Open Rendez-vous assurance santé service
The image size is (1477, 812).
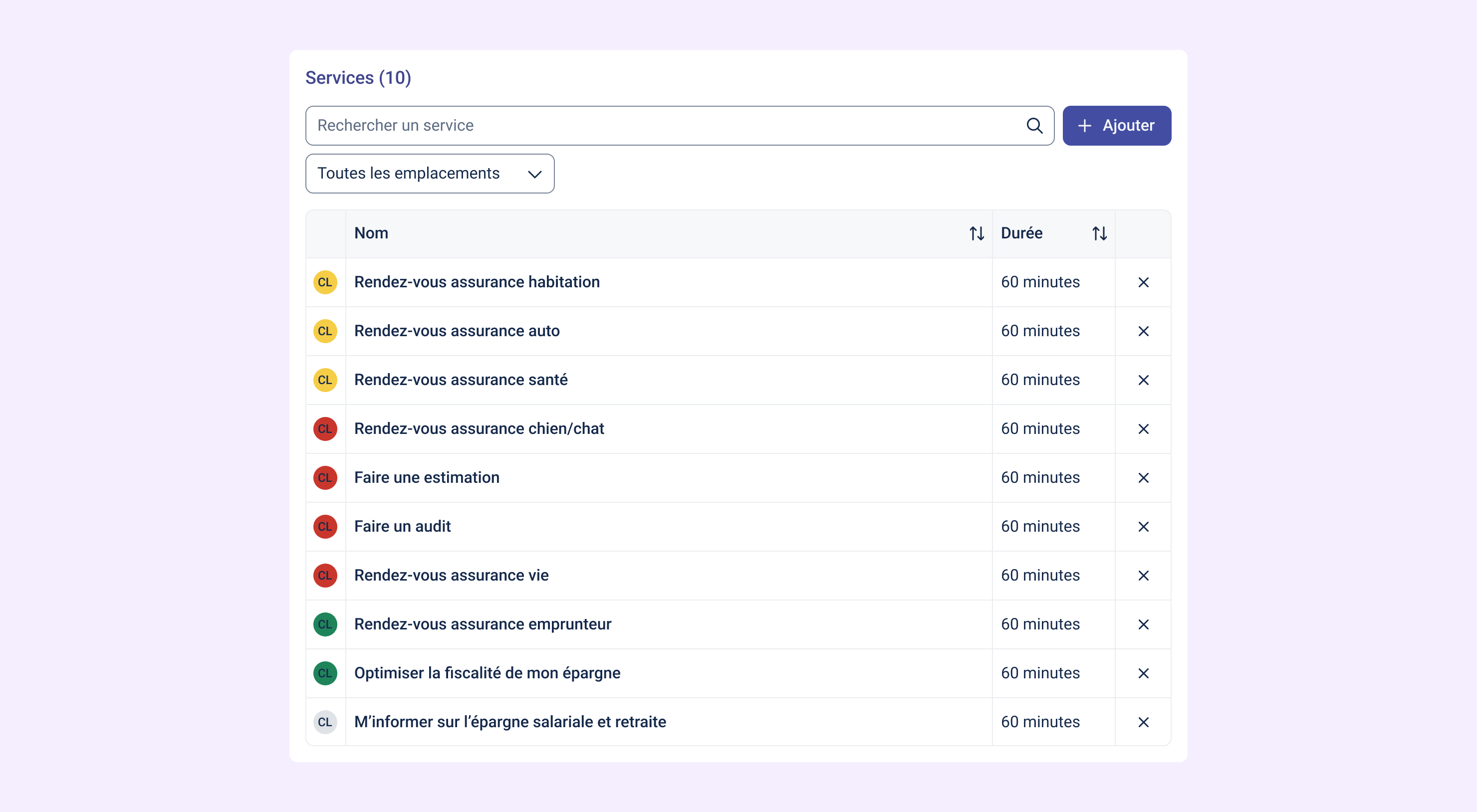tap(461, 380)
